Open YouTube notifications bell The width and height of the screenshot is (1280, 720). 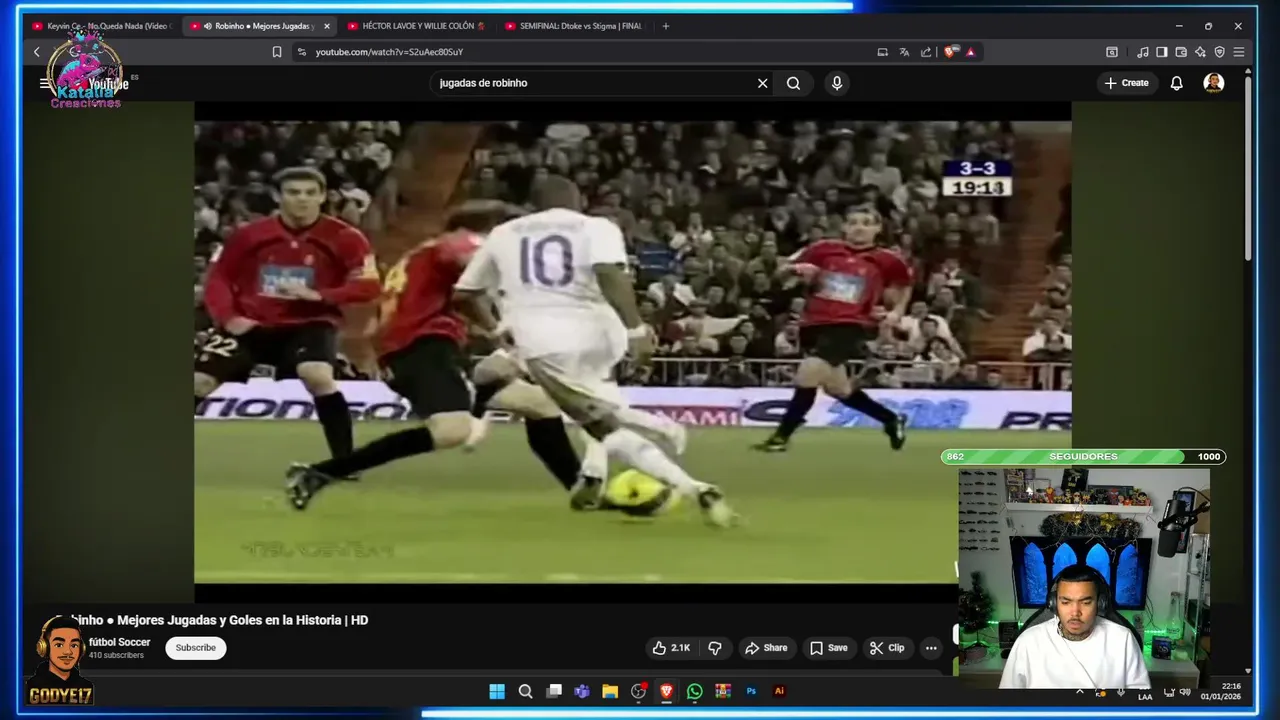[x=1177, y=83]
